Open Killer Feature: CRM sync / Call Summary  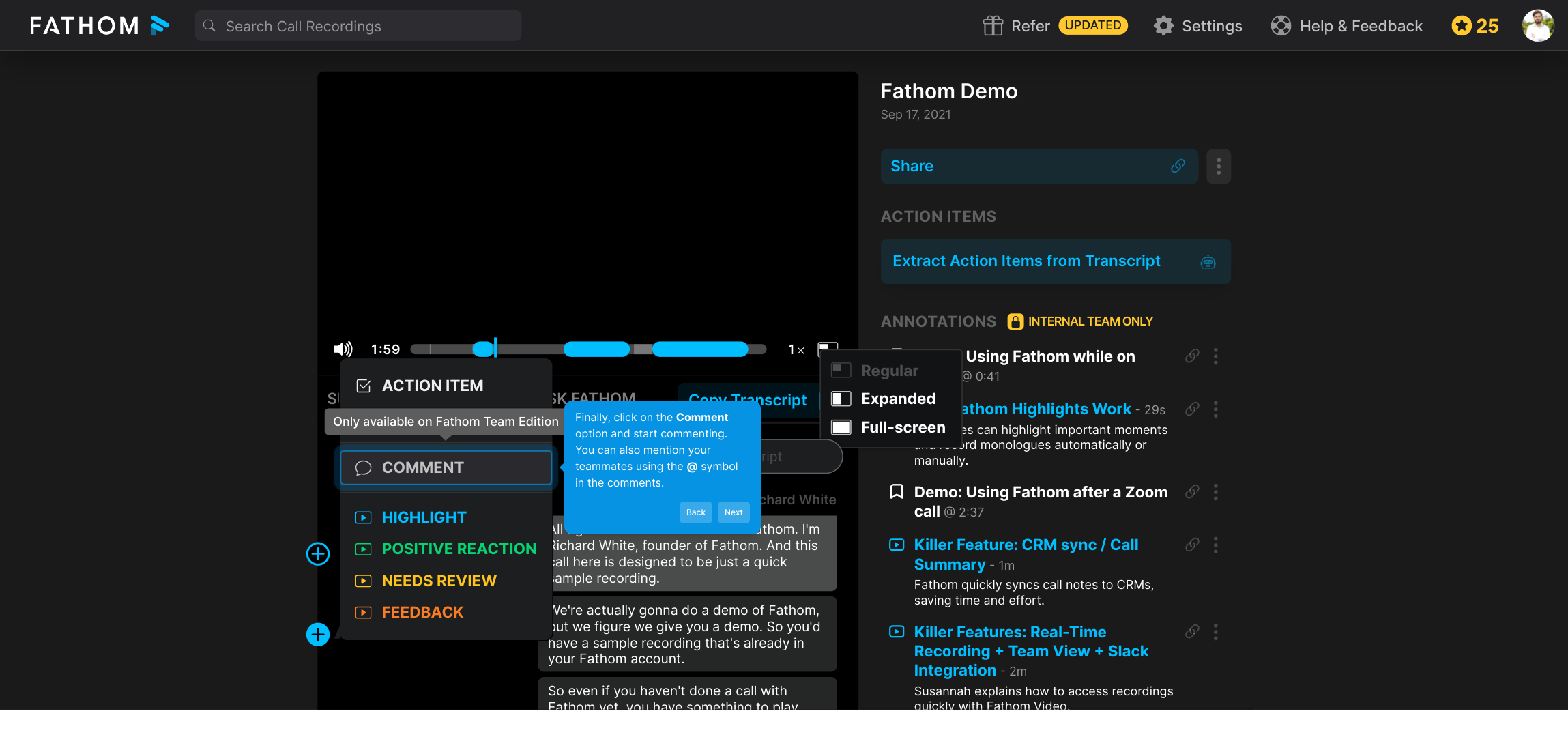tap(1026, 555)
